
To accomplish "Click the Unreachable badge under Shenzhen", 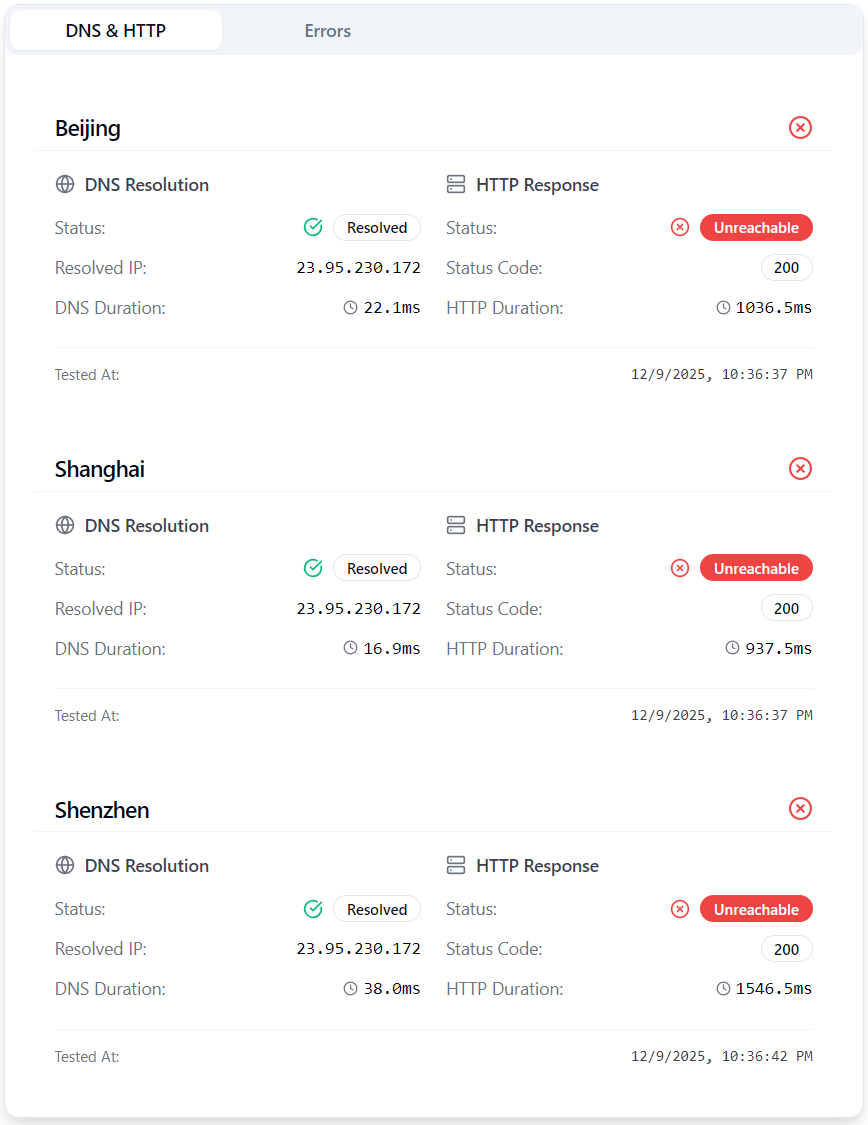I will [x=756, y=909].
